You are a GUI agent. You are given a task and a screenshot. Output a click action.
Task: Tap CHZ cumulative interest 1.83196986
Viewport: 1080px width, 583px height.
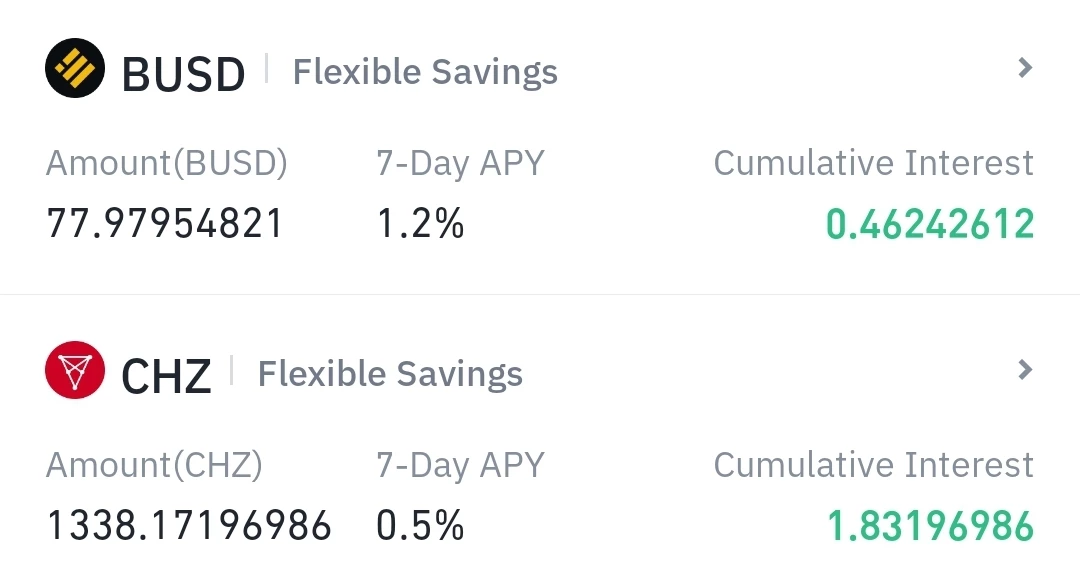(931, 526)
